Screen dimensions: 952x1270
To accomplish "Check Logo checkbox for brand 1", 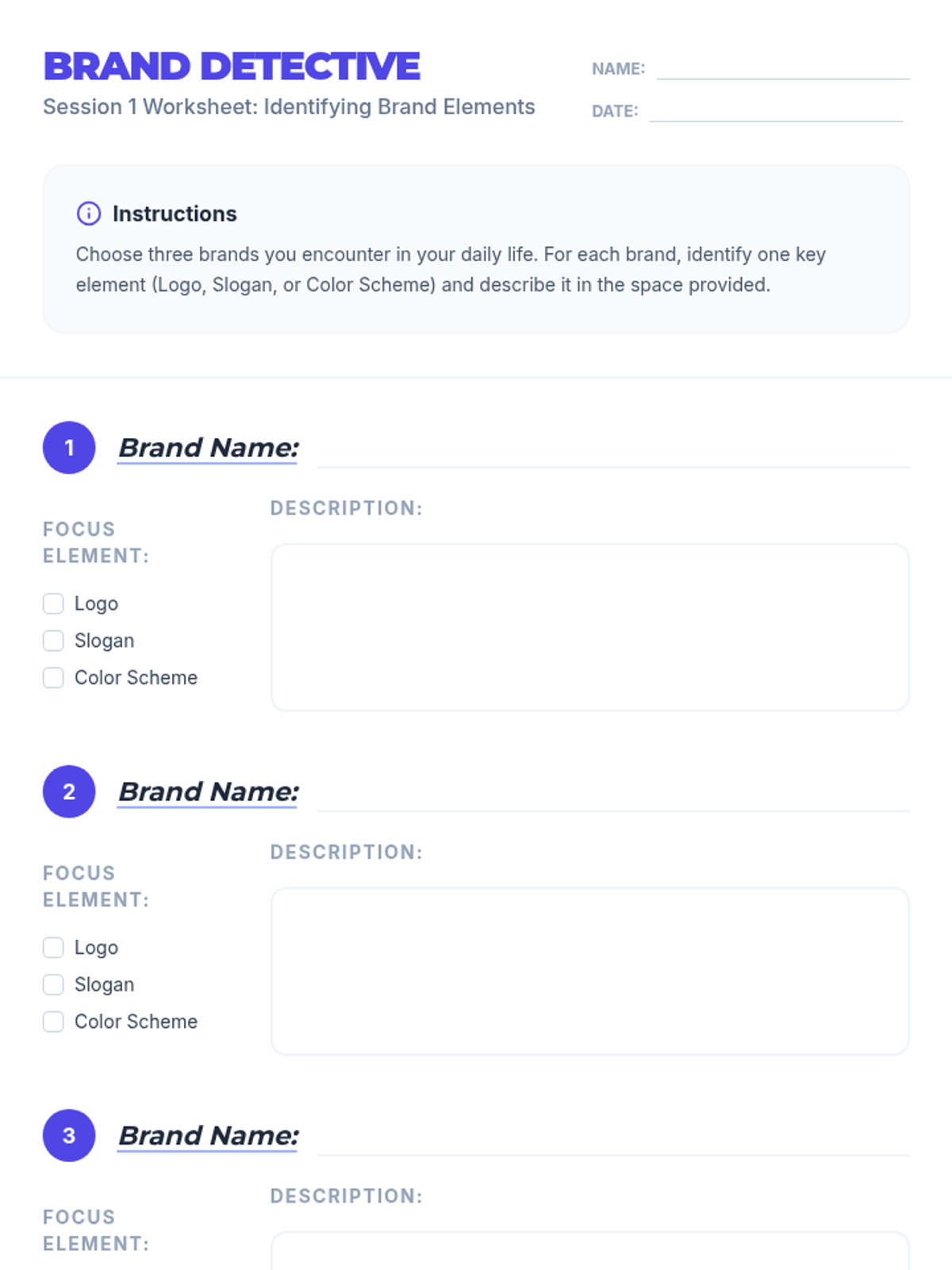I will pos(53,604).
